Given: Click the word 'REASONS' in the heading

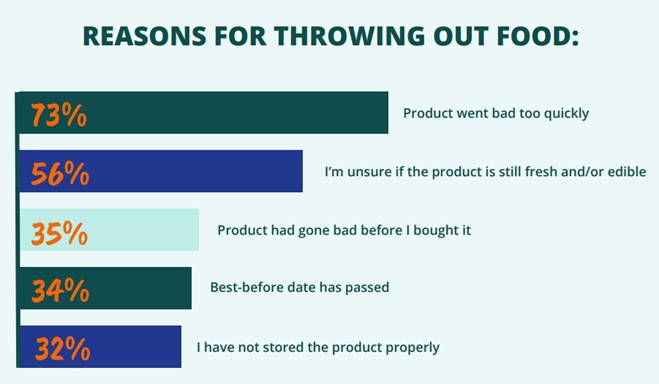Looking at the screenshot, I should tap(145, 36).
